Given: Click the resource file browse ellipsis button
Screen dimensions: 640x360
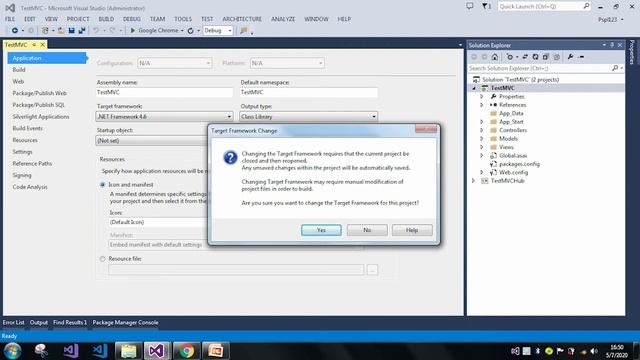Looking at the screenshot, I should tap(372, 270).
